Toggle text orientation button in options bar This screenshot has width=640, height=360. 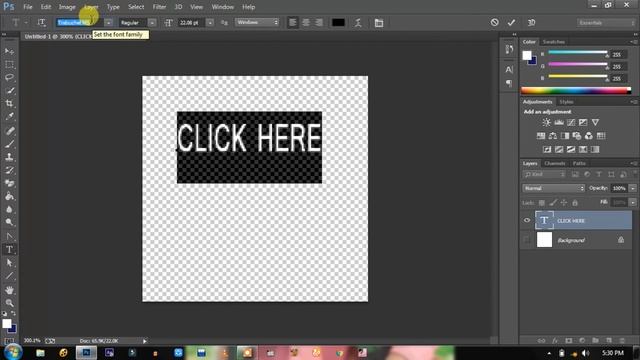click(41, 23)
